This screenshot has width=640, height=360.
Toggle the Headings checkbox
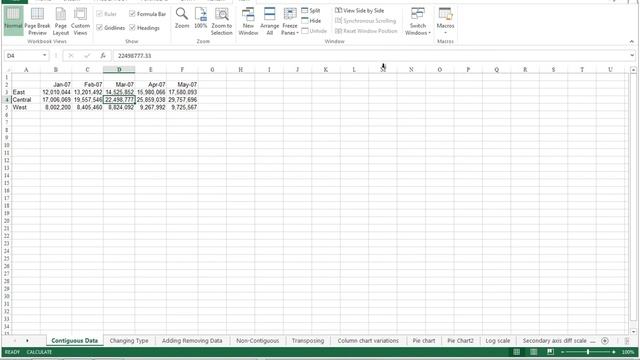(x=144, y=28)
